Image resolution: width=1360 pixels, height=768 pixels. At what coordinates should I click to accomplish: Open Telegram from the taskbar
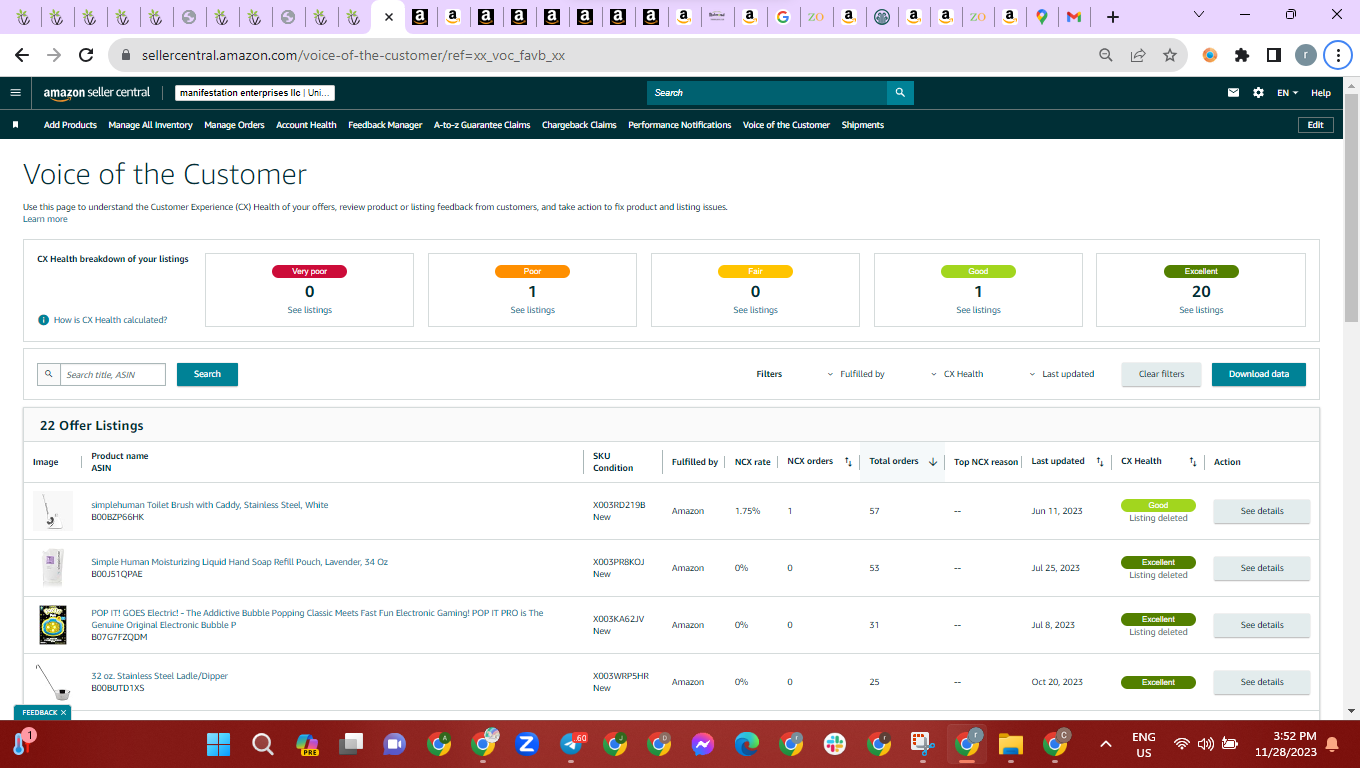pyautogui.click(x=572, y=744)
